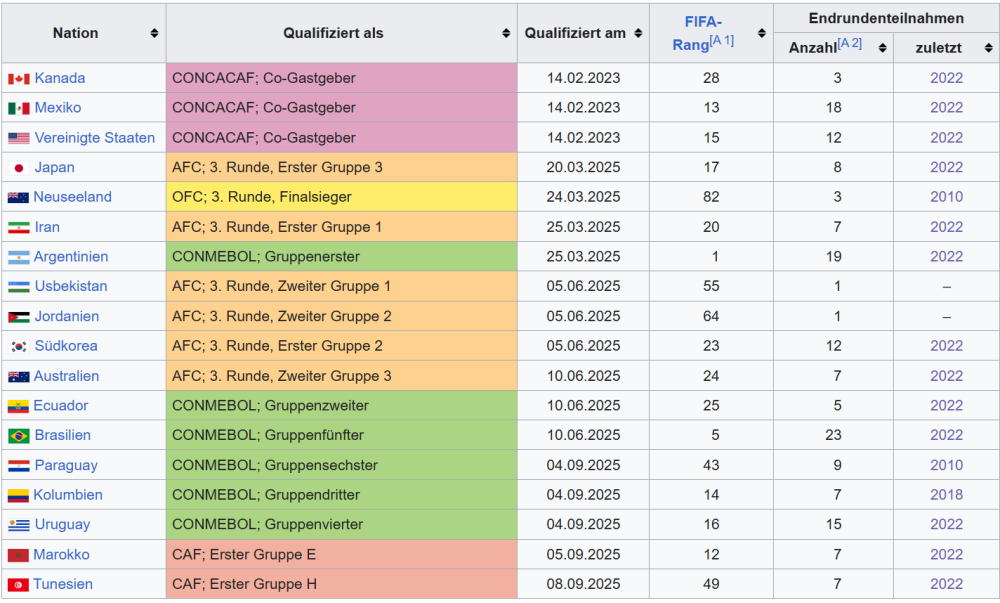Viewport: 1000px width, 603px height.
Task: Open the 2018 link in Kolumbien row
Action: [x=946, y=495]
